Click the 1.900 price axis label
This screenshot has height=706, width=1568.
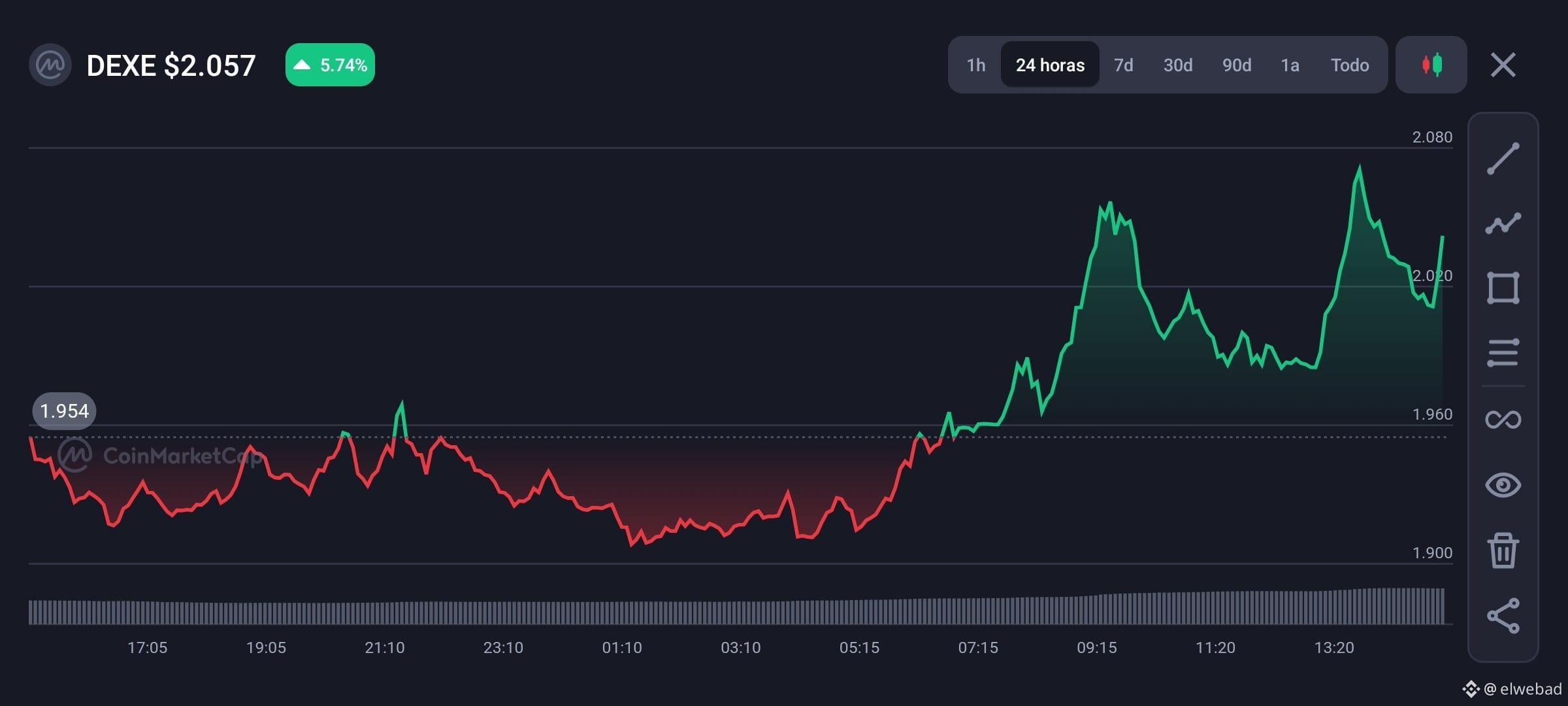(1432, 553)
